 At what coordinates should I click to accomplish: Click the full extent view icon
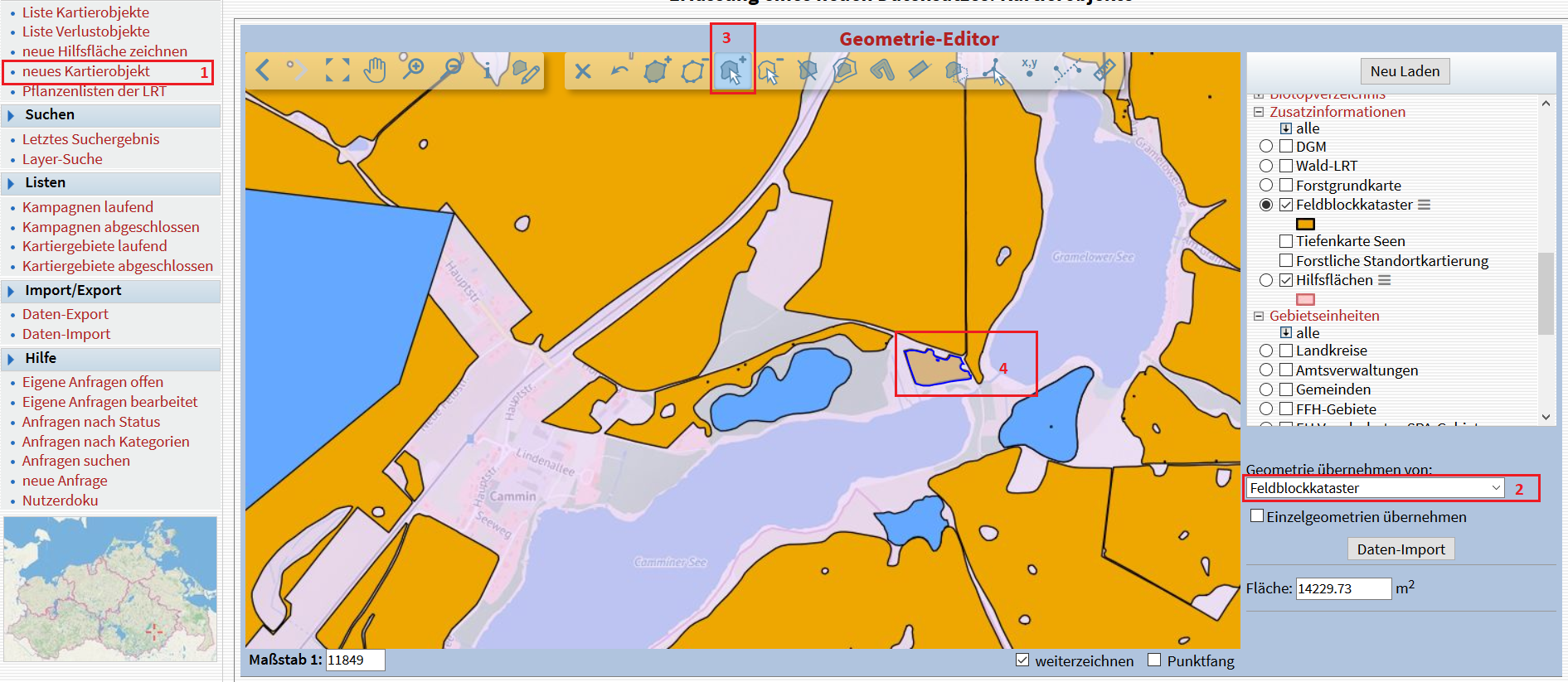pos(337,70)
